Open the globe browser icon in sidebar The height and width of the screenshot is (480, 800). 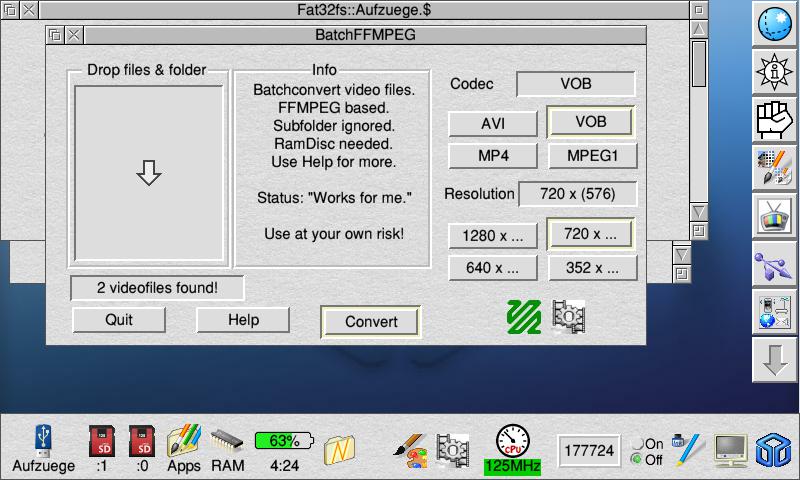point(775,24)
